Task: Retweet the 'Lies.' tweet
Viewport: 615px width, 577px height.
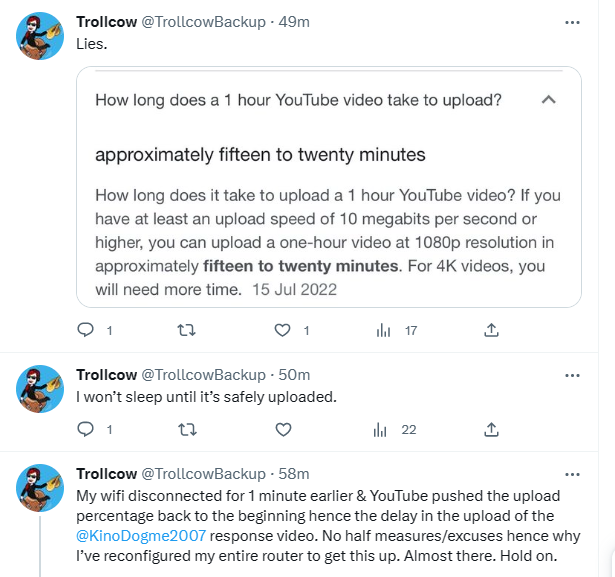Action: tap(185, 329)
